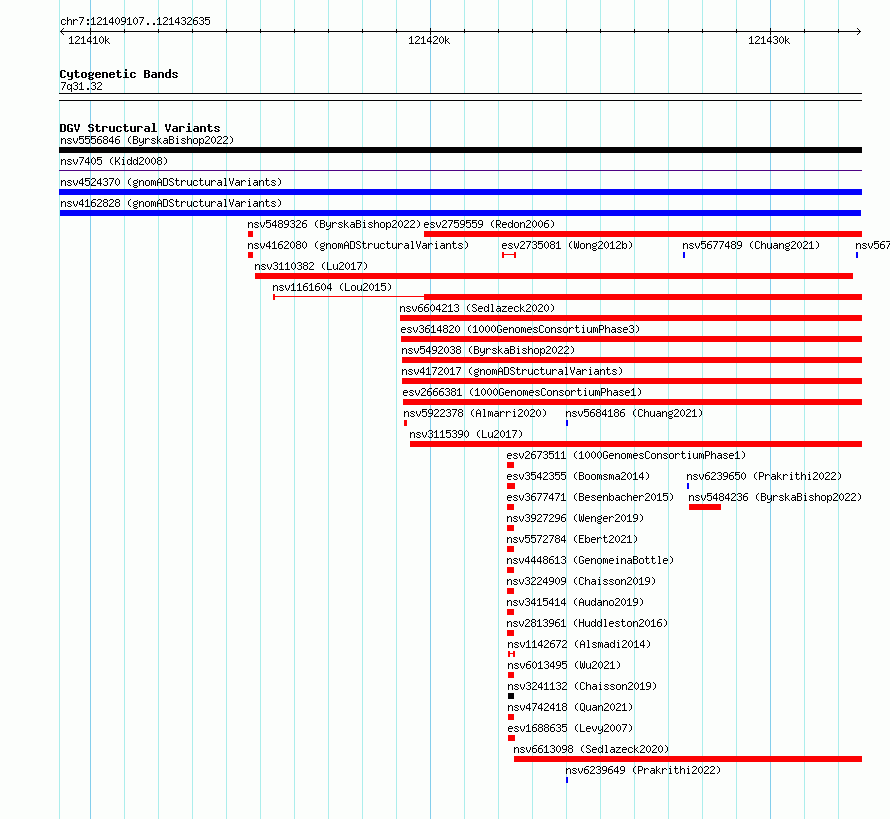Click the Cytogenetic Bands track title
The image size is (890, 819).
(119, 74)
